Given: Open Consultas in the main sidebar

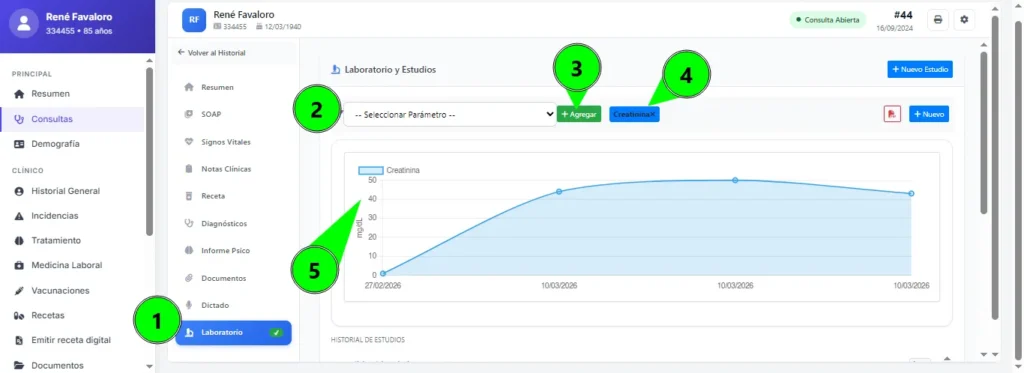Looking at the screenshot, I should (72, 119).
